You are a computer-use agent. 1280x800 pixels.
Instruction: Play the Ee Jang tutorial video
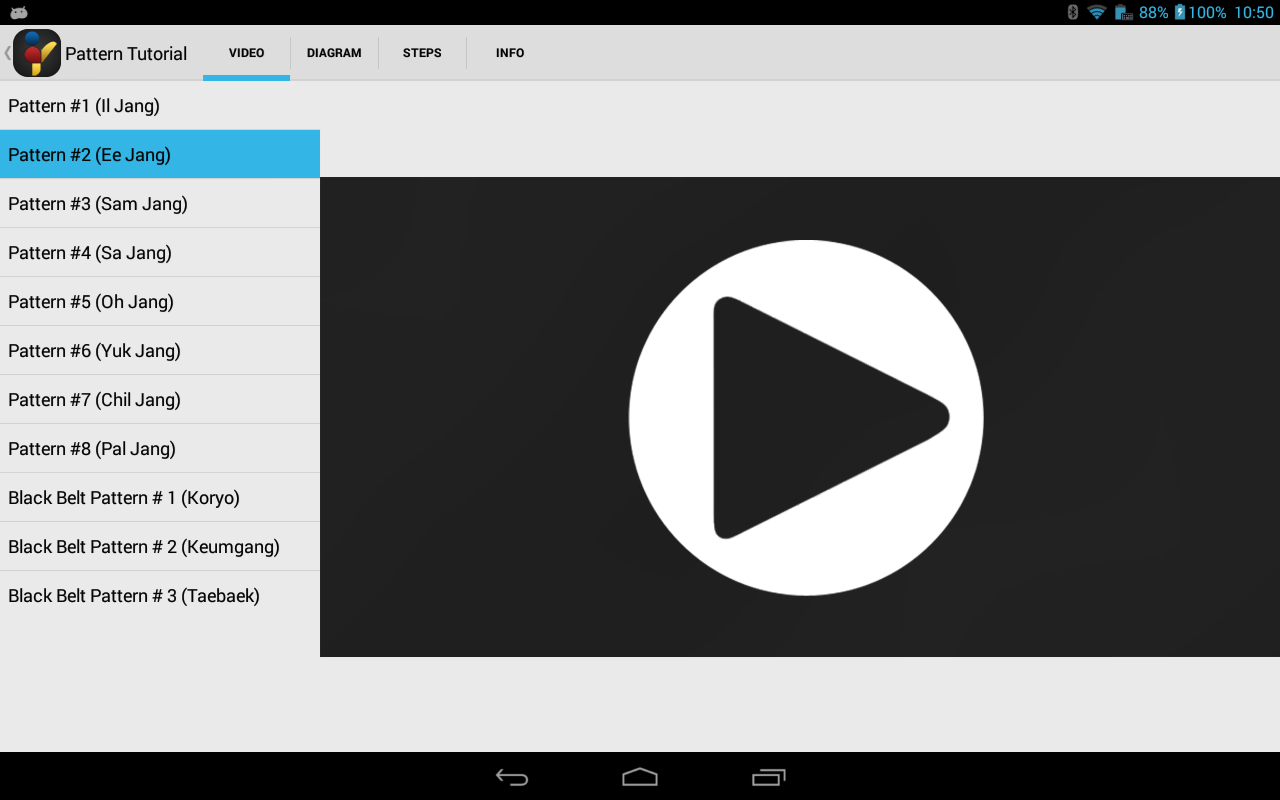pyautogui.click(x=806, y=418)
